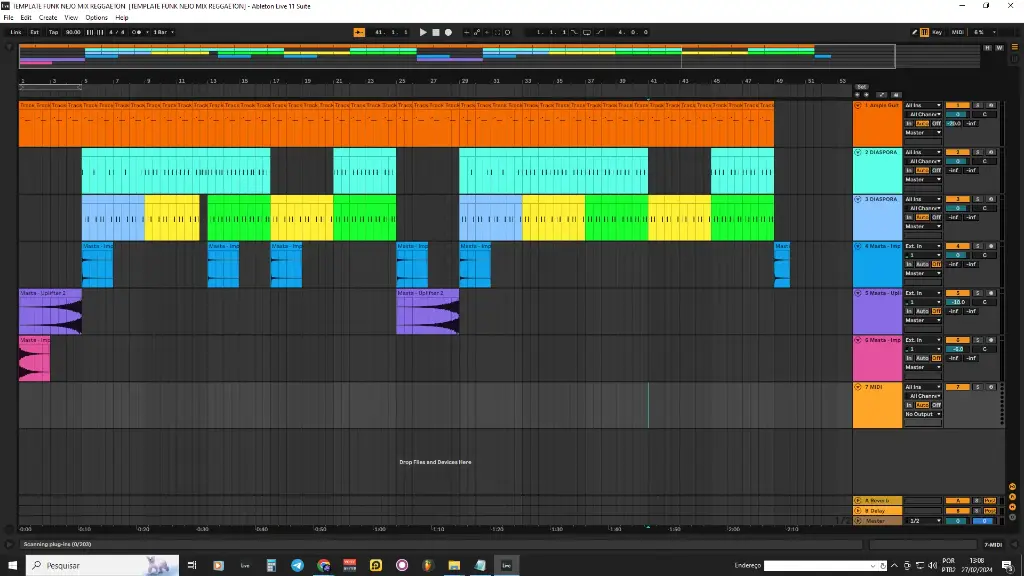
Task: Deactivate track 3 DIASPORA using its activator
Action: pyautogui.click(x=957, y=199)
